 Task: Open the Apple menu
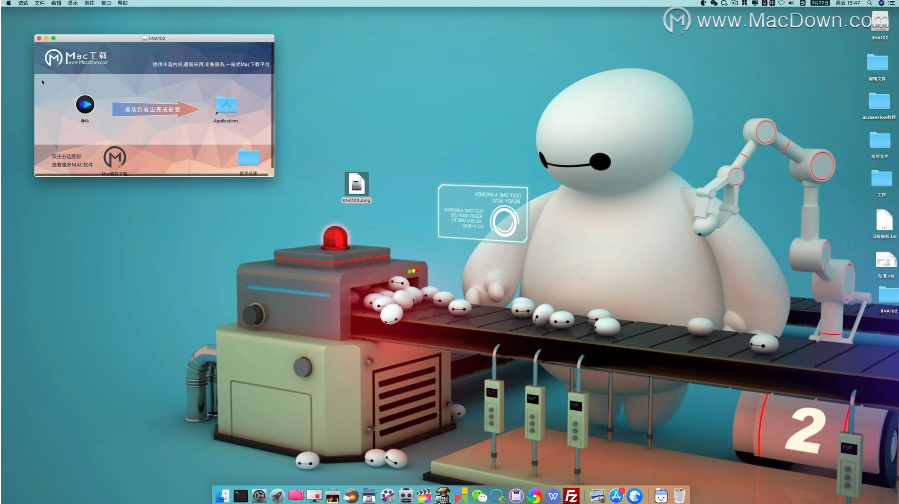coord(8,3)
